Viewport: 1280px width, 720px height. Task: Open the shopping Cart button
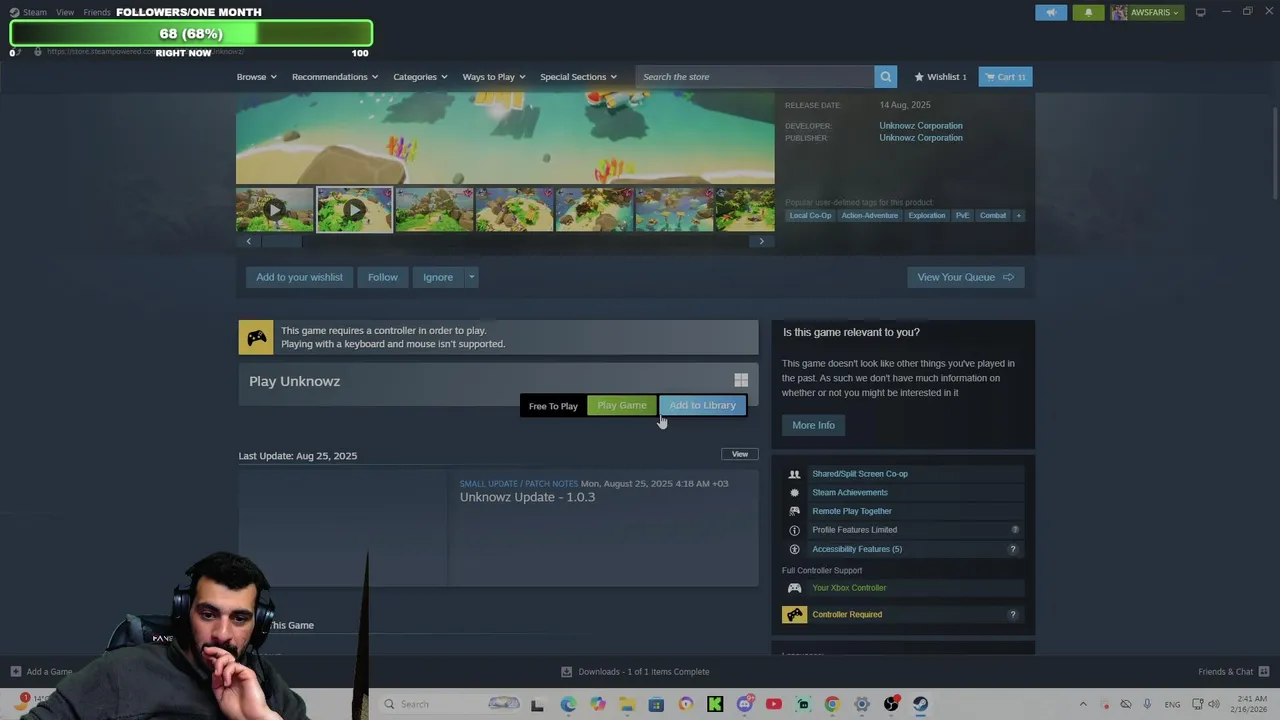click(1005, 77)
